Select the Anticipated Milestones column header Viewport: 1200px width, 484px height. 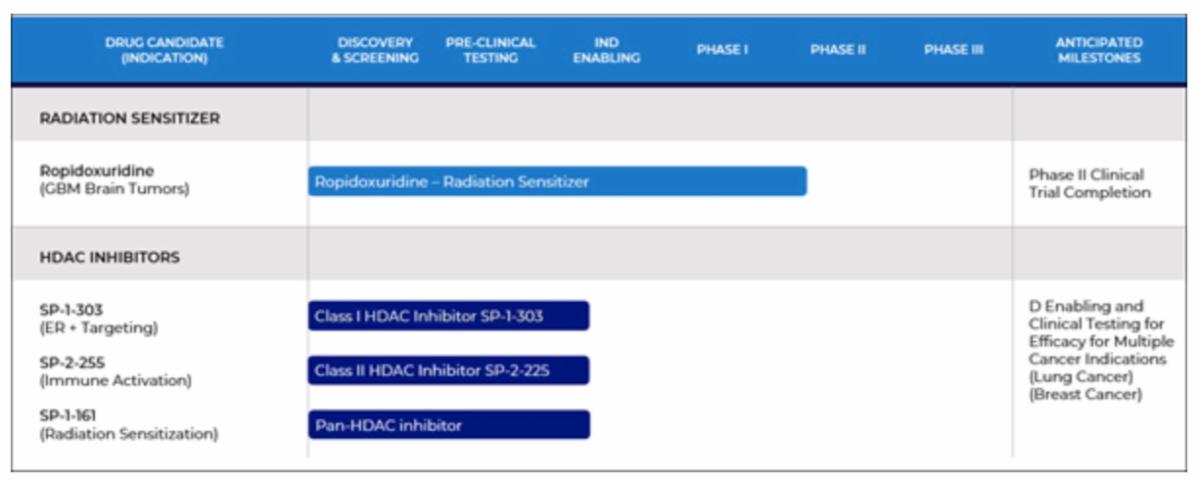[1098, 50]
